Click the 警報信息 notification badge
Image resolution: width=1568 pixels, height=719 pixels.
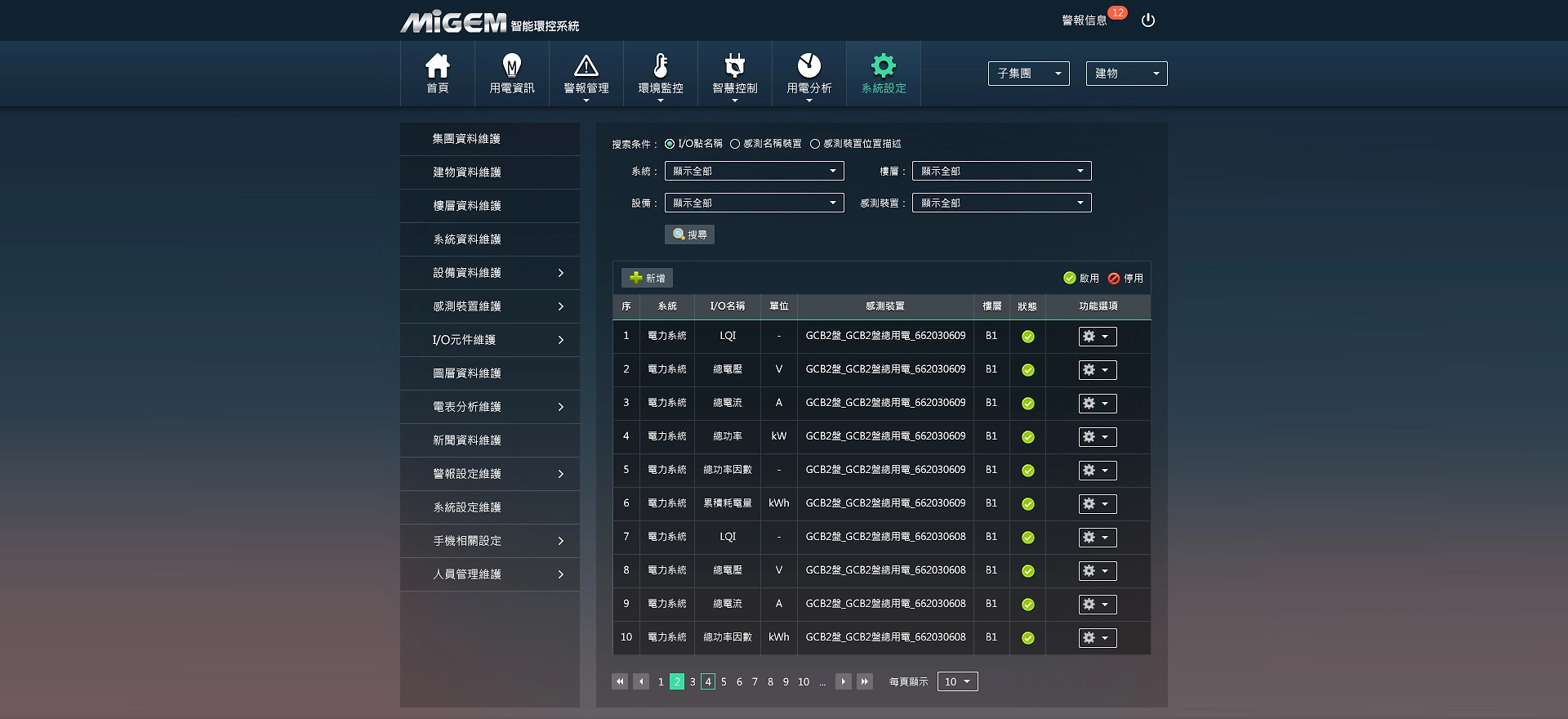1117,13
